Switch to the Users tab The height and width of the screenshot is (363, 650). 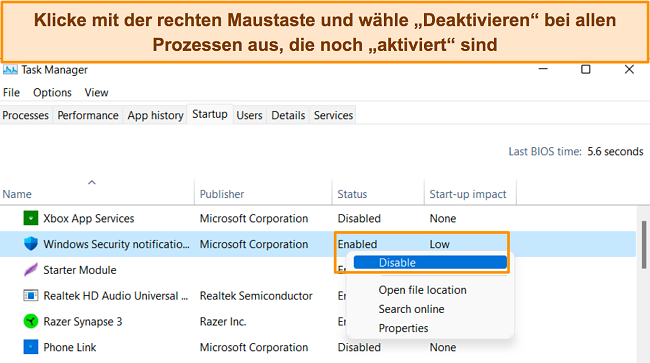click(250, 115)
